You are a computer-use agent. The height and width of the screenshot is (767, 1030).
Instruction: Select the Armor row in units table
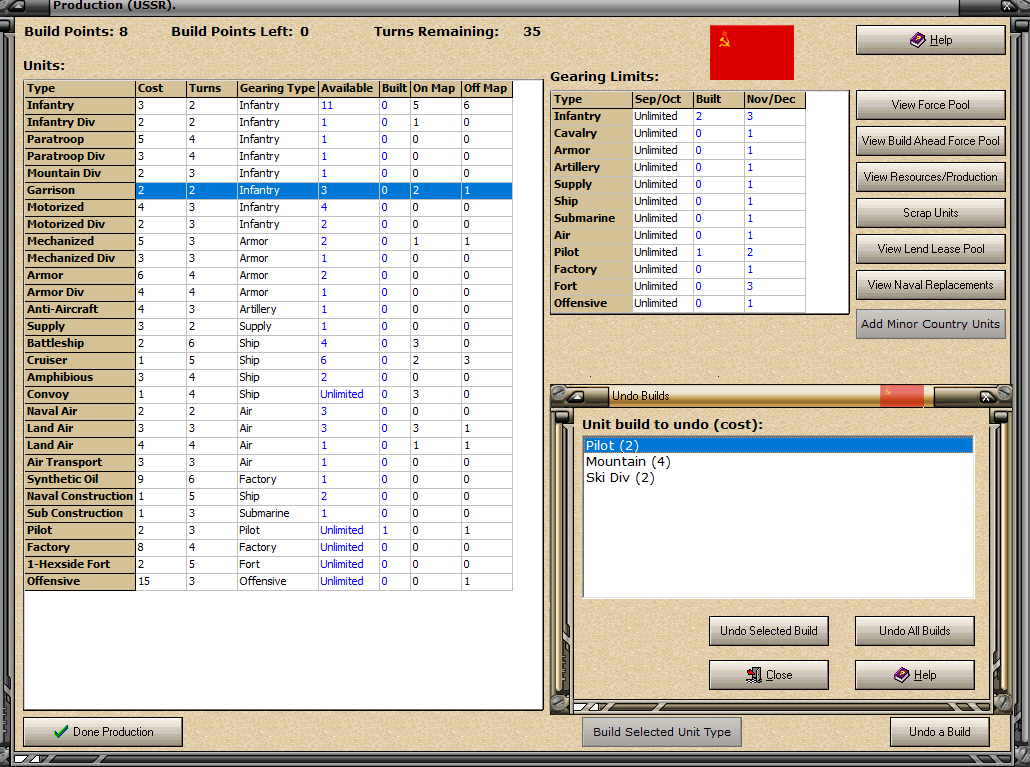tap(268, 275)
